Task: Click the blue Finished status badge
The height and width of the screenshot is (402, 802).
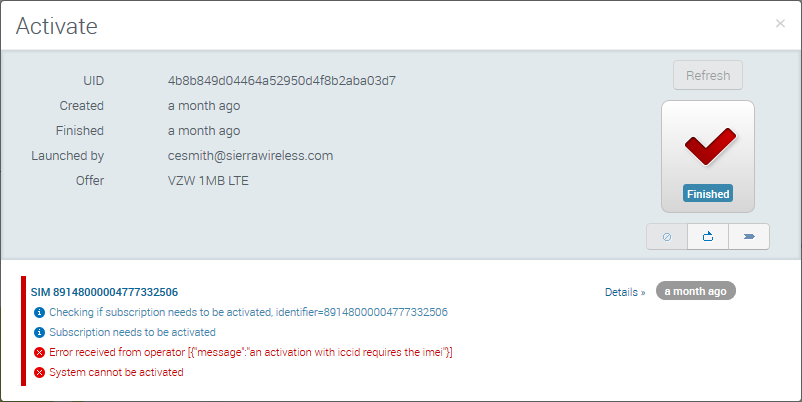Action: point(708,193)
